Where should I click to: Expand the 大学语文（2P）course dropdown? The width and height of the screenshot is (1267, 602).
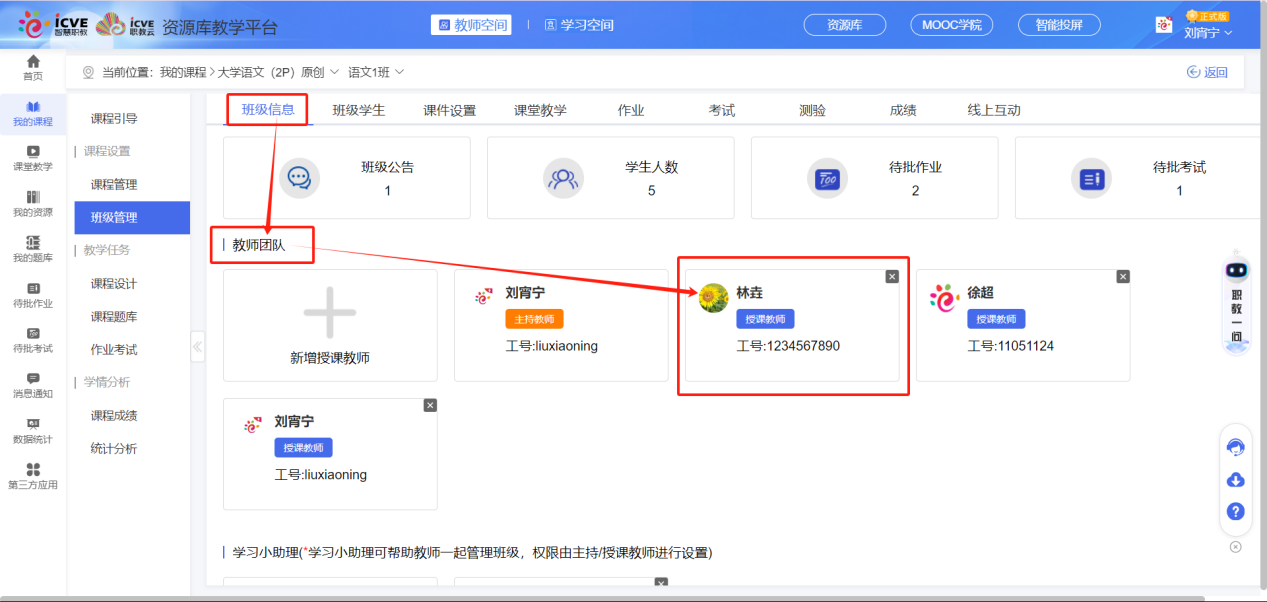[299, 71]
